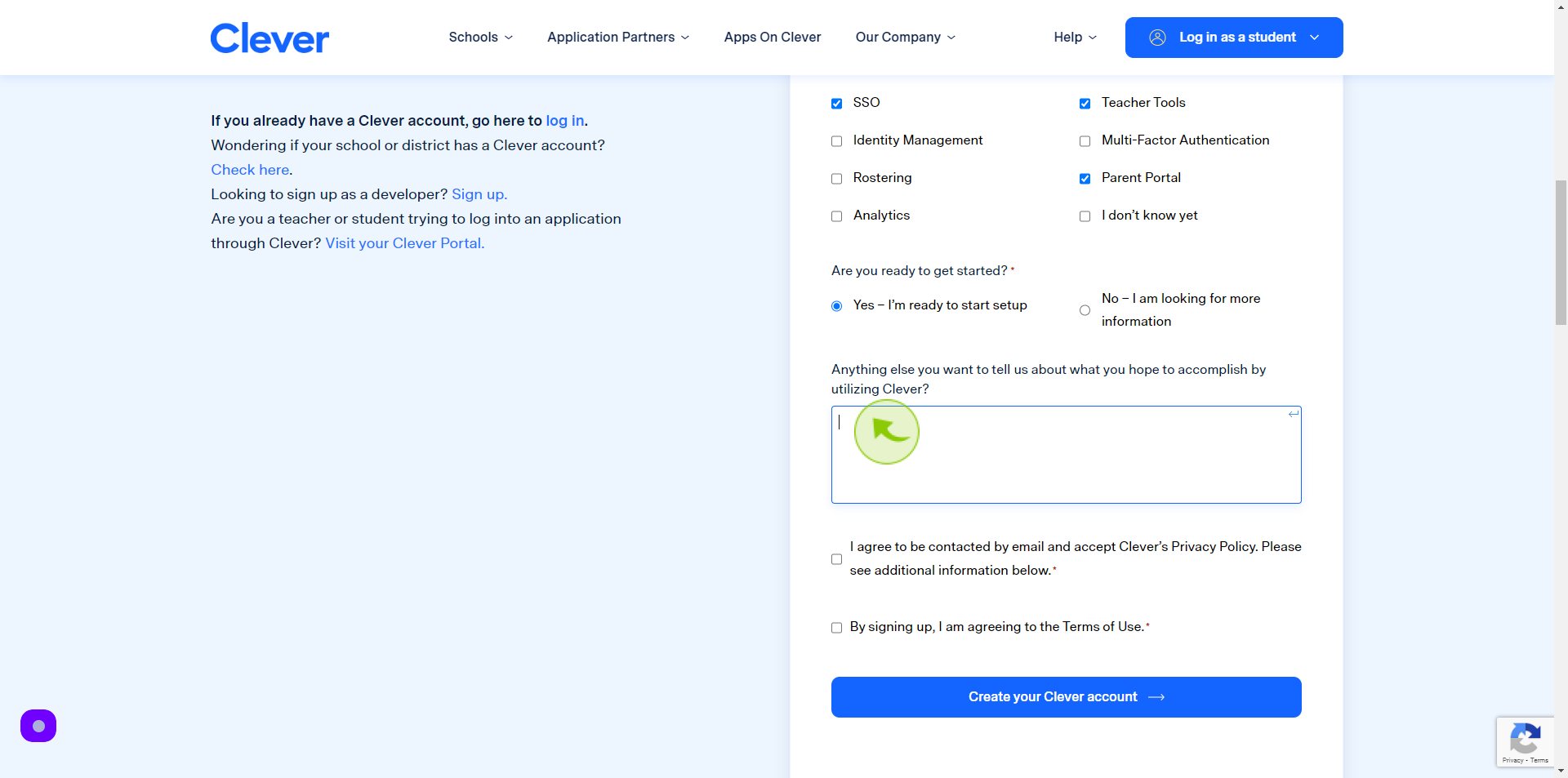The height and width of the screenshot is (778, 1568).
Task: Uncheck the Parent Portal checkbox
Action: pyautogui.click(x=1085, y=179)
